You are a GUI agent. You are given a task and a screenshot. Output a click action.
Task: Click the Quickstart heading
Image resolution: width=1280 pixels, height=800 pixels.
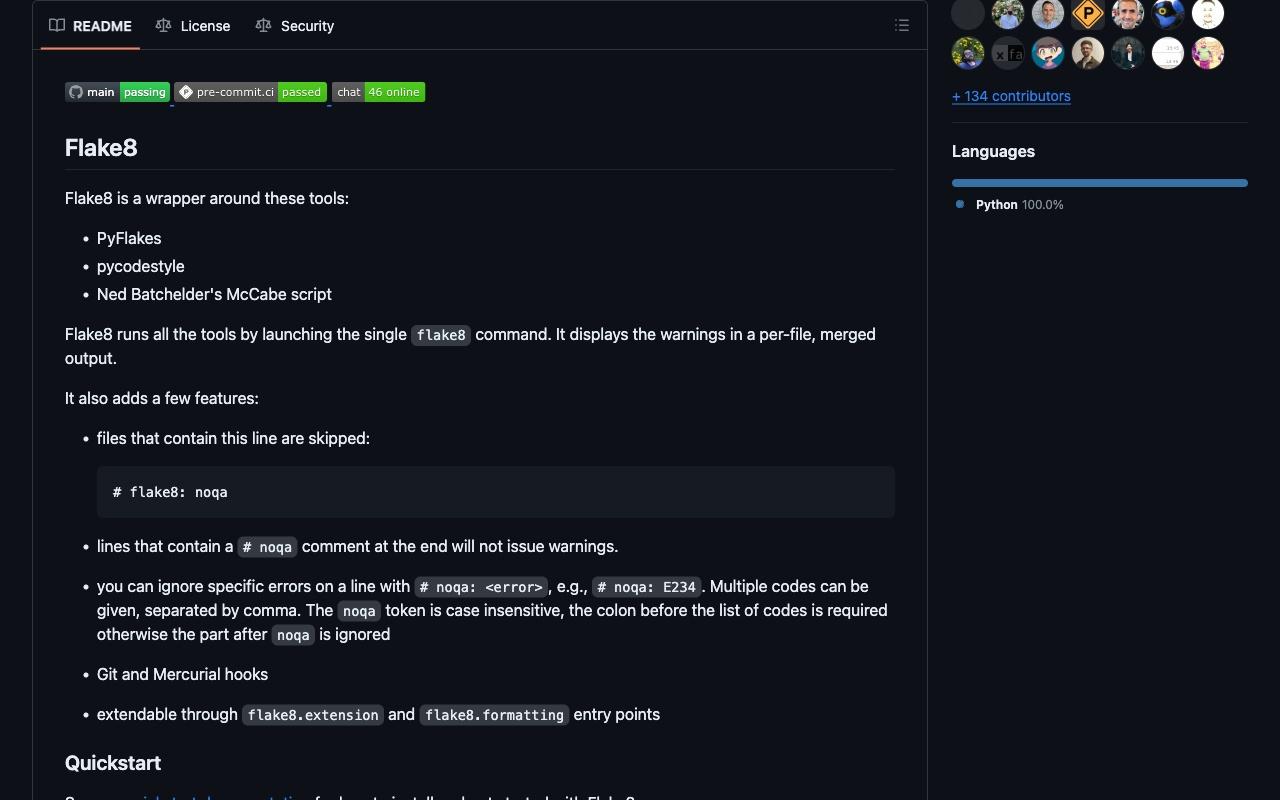tap(113, 763)
